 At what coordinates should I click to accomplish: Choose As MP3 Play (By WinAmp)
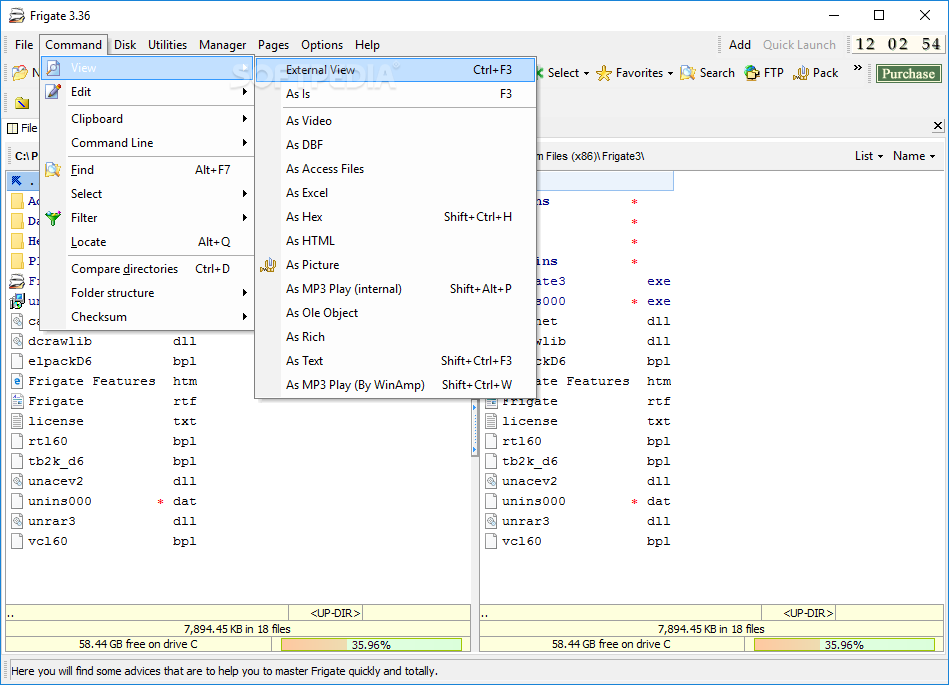coord(396,385)
